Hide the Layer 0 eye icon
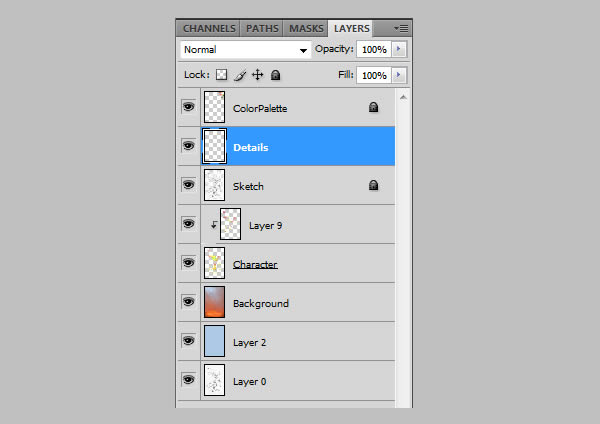Viewport: 600px width, 424px height. (x=188, y=380)
